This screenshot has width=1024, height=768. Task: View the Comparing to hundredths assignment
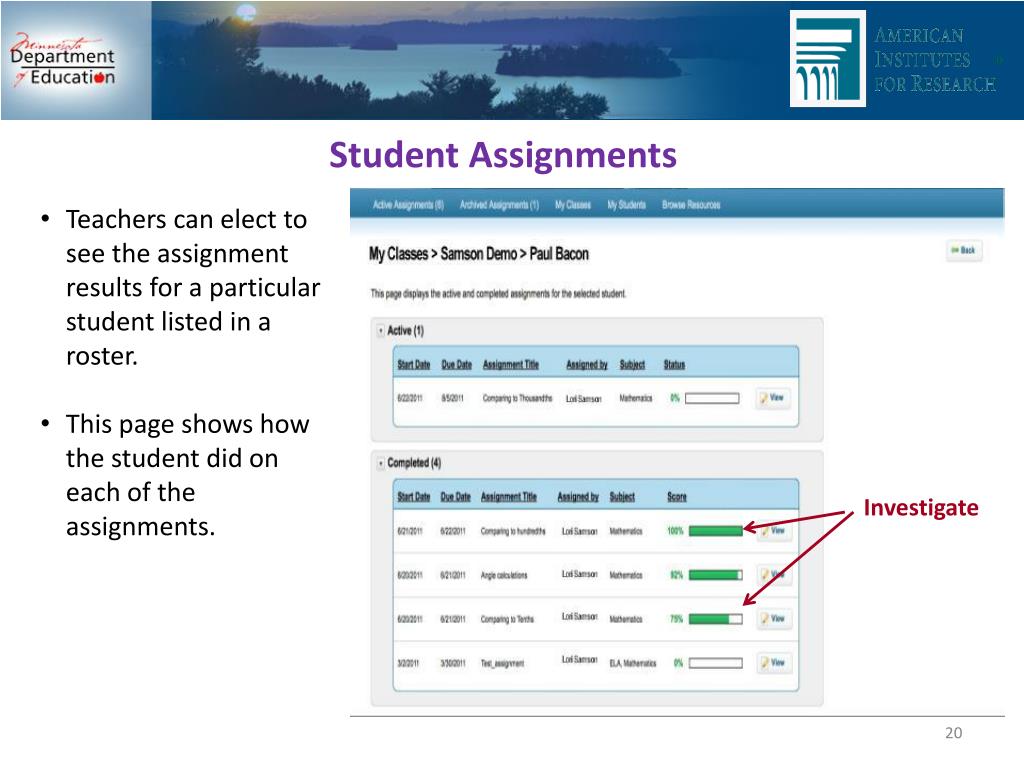(774, 531)
